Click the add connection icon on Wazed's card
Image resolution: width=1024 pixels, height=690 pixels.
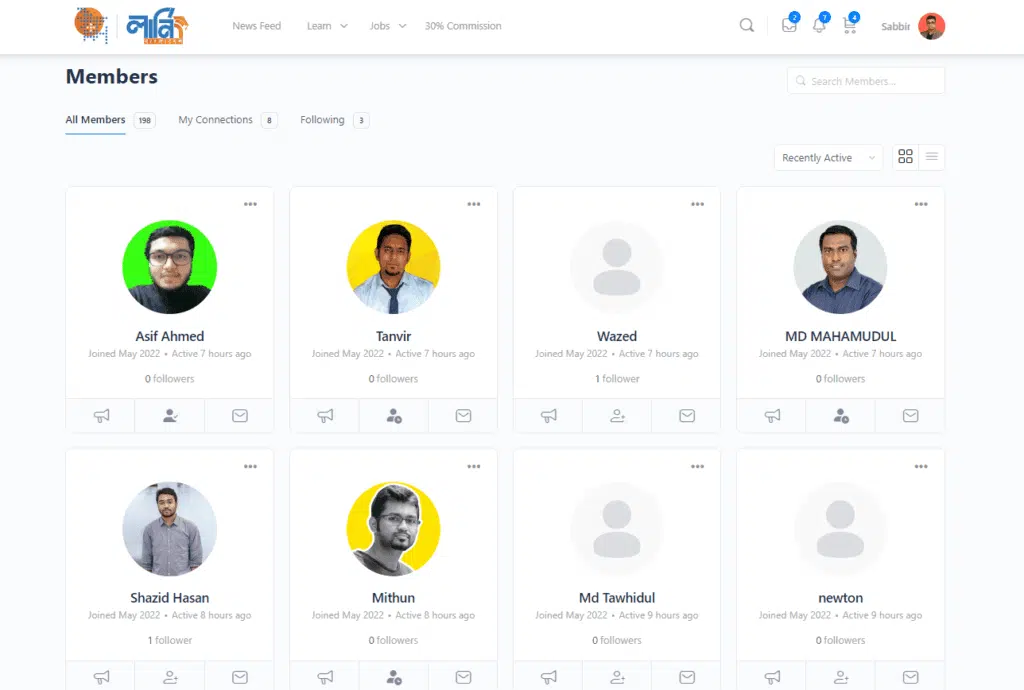click(x=617, y=416)
